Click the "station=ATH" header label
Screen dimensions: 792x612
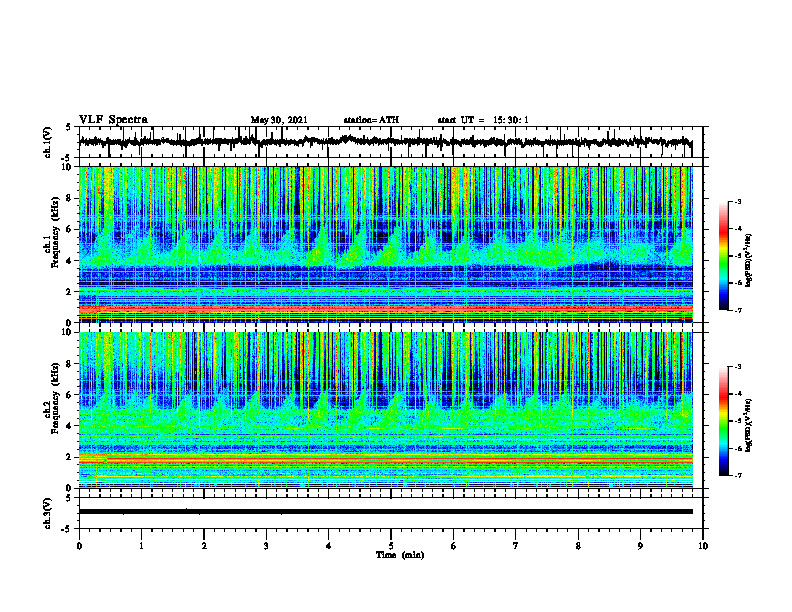(371, 120)
